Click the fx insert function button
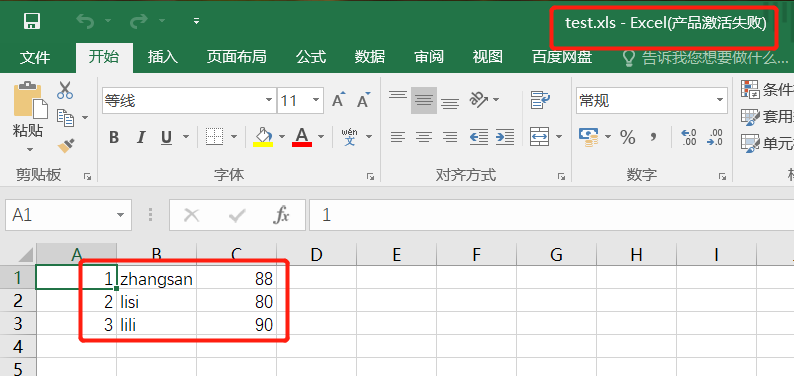Screen dimensions: 794x376 (x=281, y=216)
